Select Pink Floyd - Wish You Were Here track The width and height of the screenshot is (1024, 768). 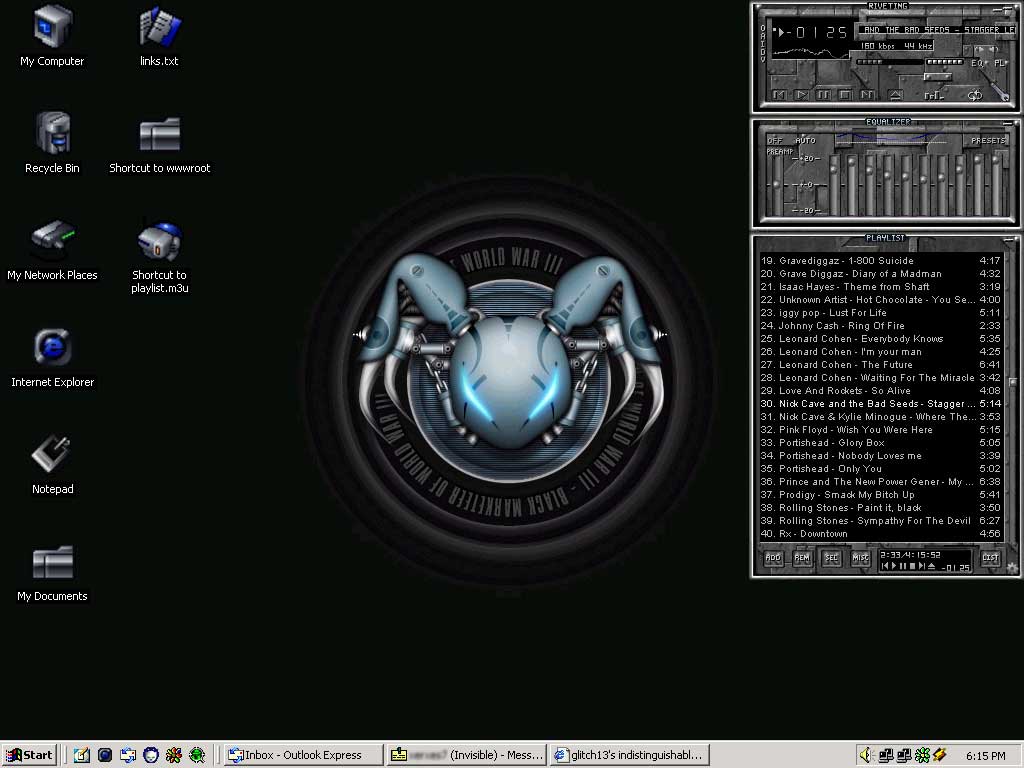pos(855,430)
